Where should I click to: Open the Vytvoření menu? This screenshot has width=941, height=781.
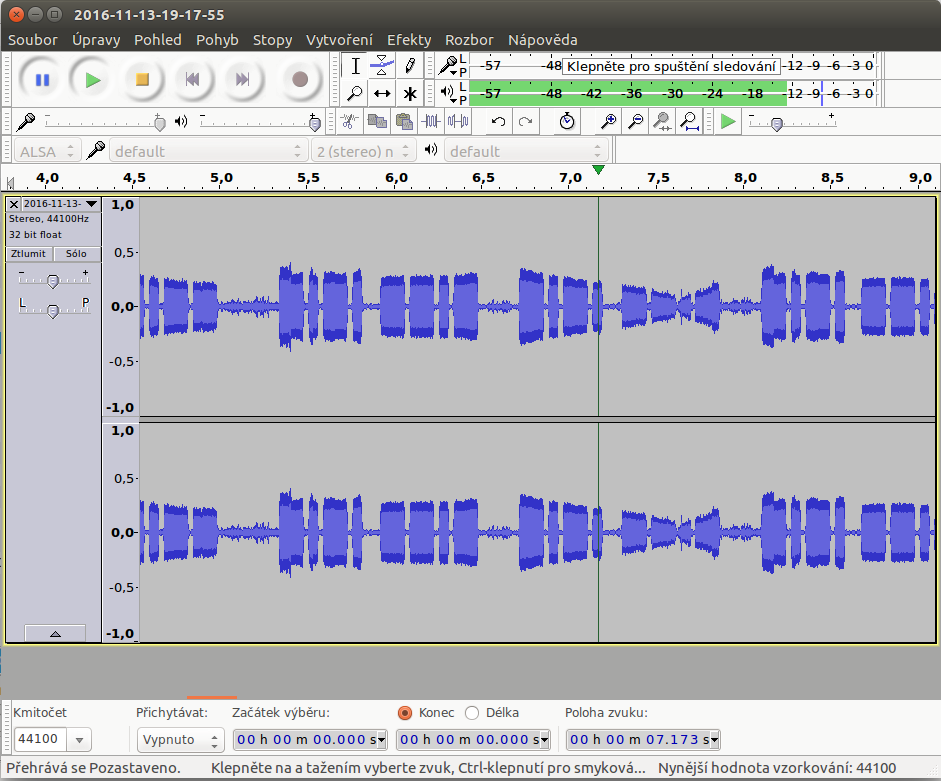tap(340, 40)
